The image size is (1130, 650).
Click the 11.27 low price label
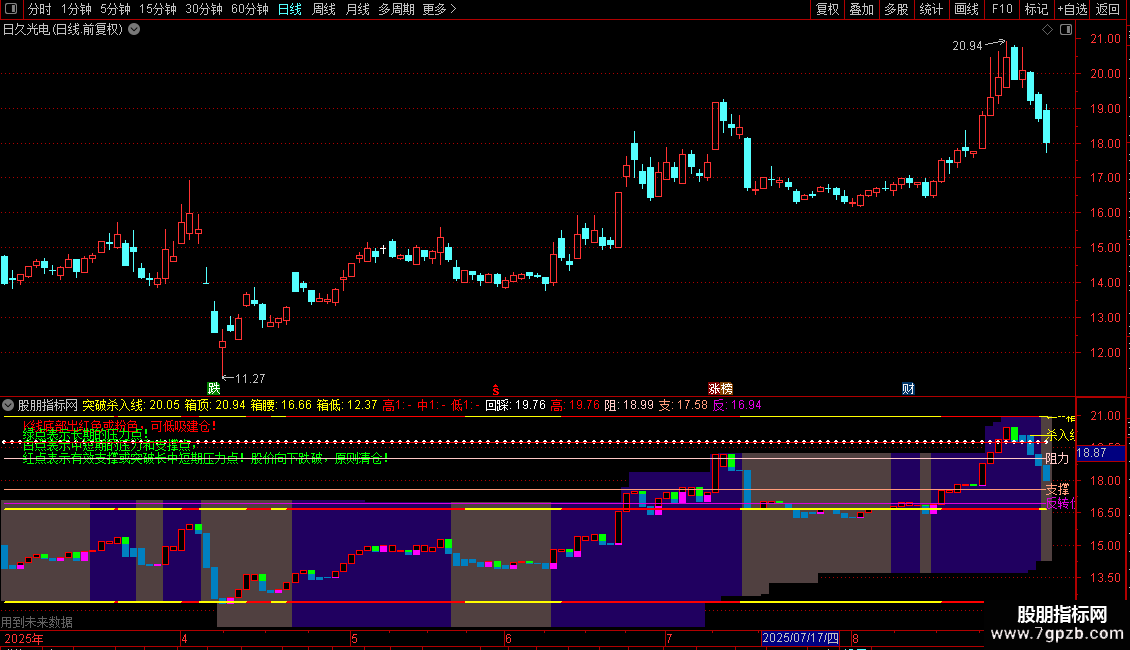(250, 378)
